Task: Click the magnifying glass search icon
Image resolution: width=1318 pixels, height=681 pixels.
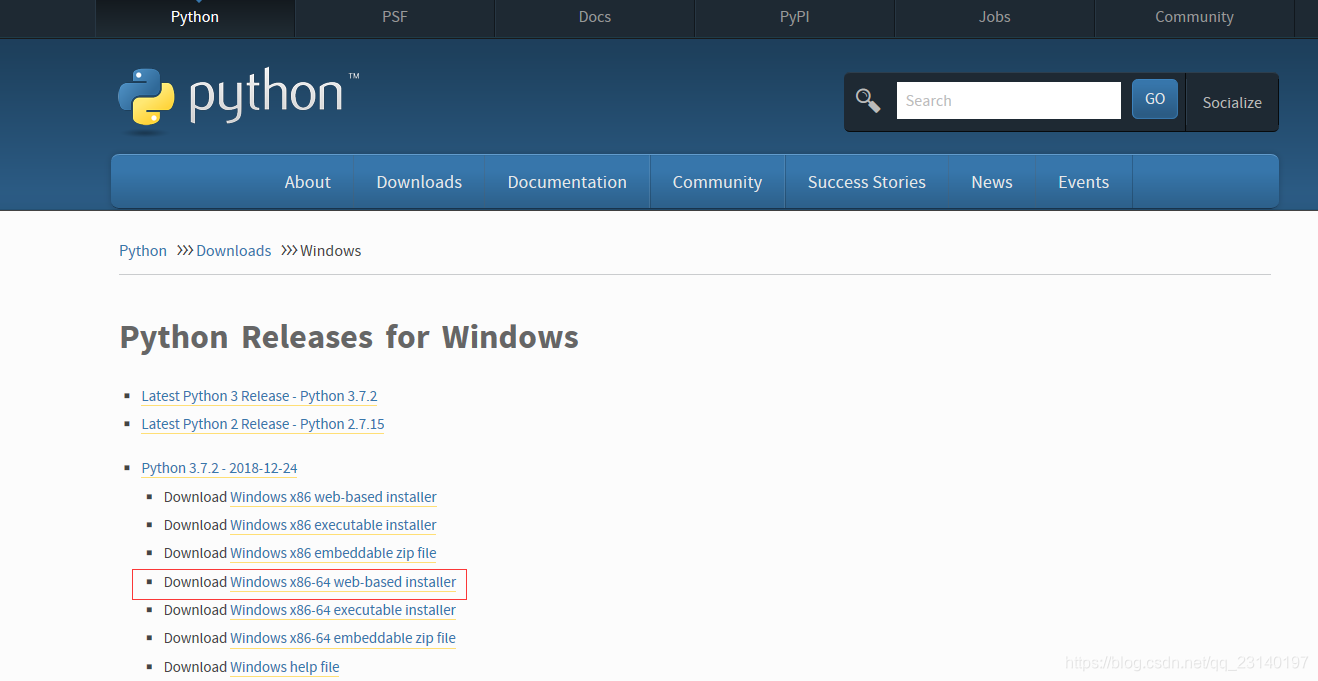Action: [x=868, y=101]
